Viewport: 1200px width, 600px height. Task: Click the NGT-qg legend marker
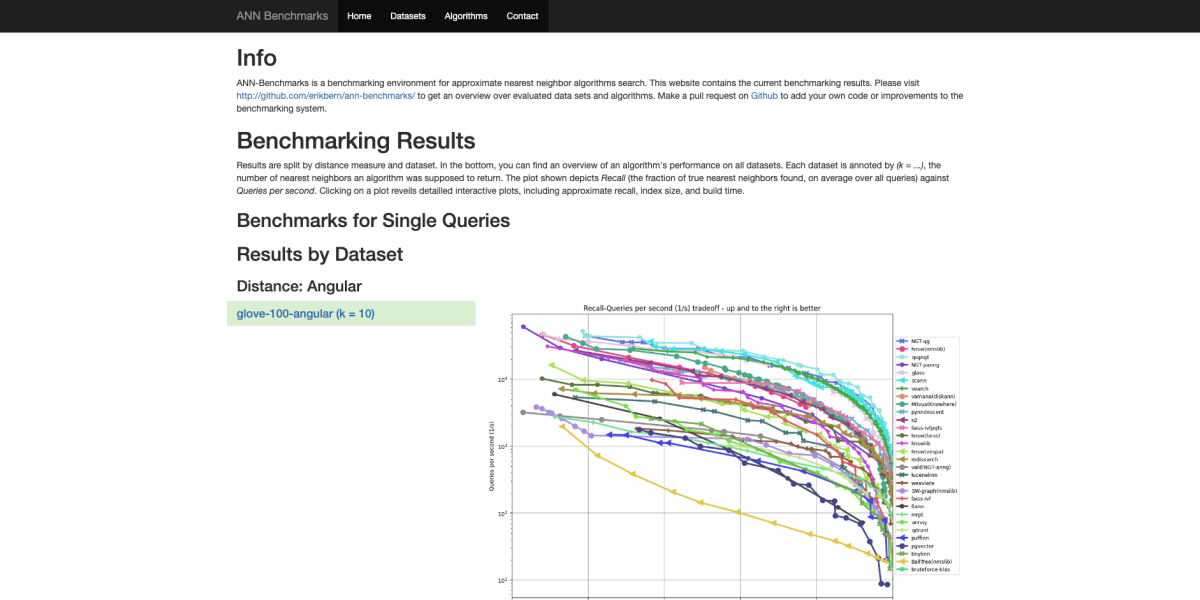pos(902,341)
